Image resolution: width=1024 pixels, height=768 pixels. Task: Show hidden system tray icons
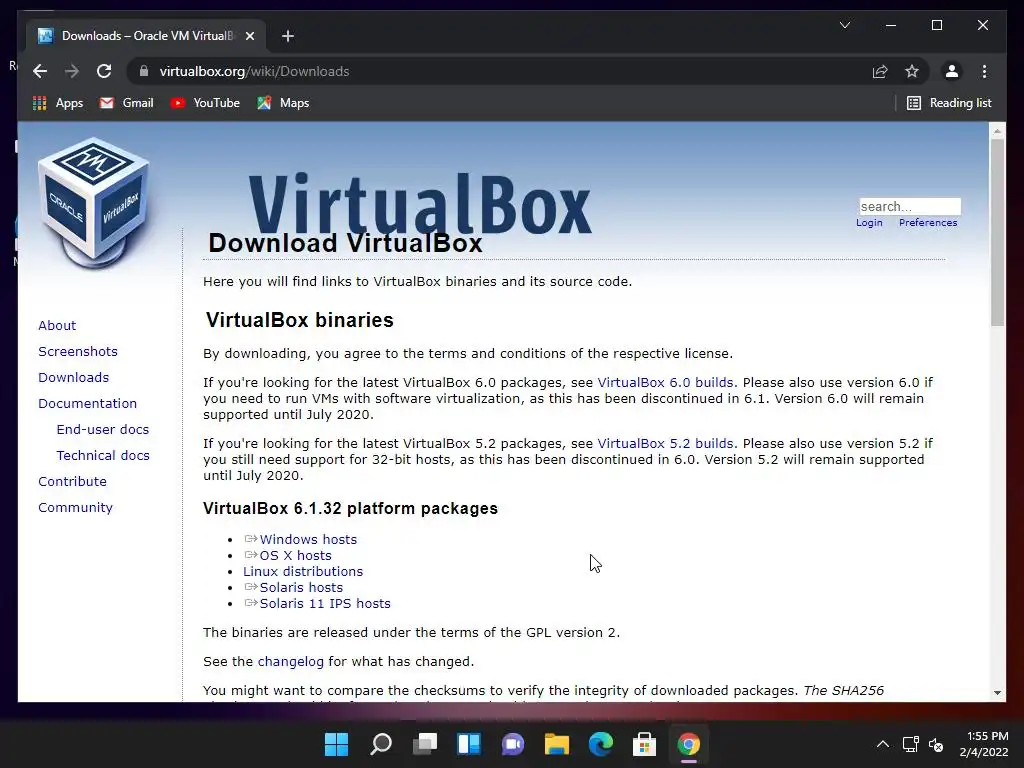(x=882, y=744)
